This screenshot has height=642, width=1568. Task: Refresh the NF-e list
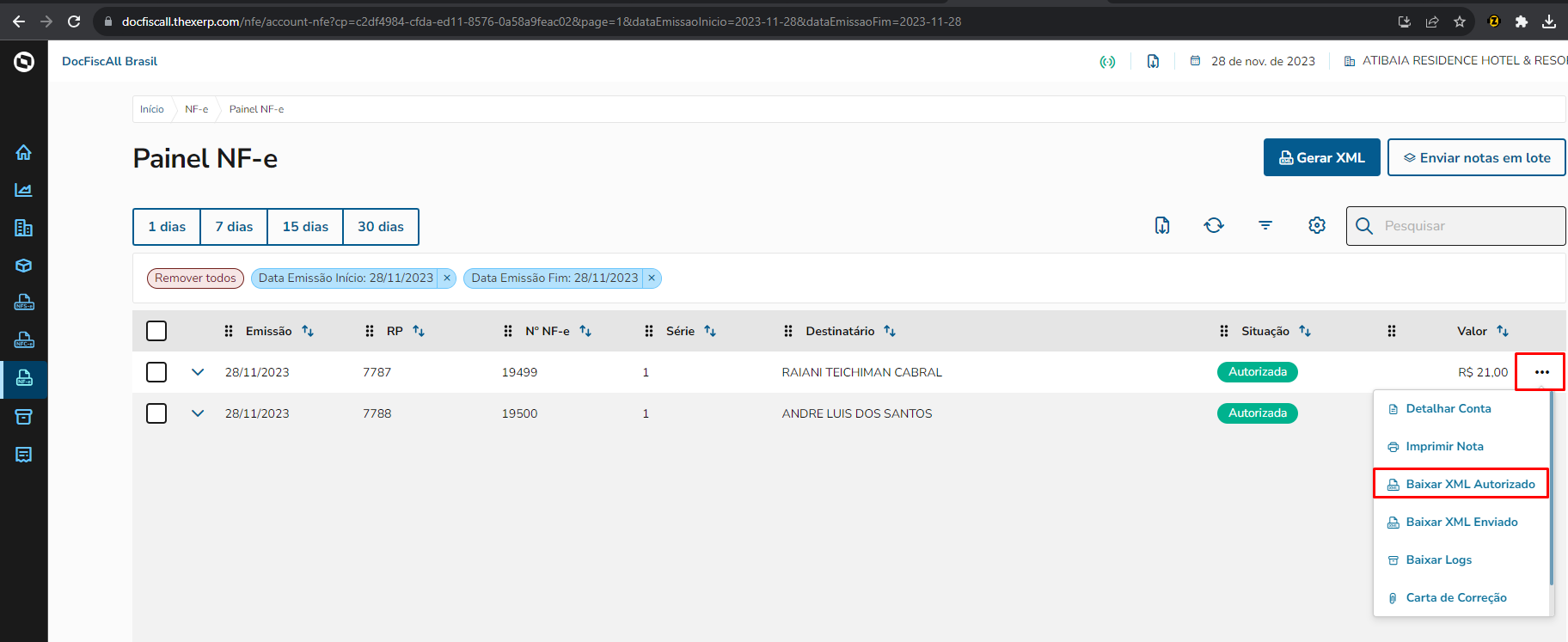[1214, 225]
